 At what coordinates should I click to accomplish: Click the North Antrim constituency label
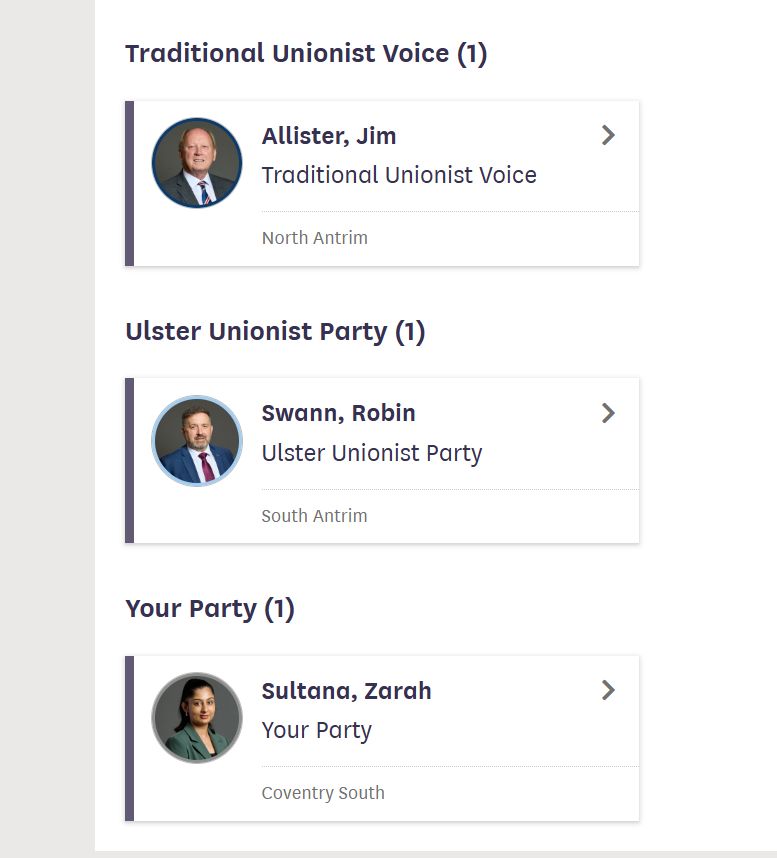[x=314, y=238]
